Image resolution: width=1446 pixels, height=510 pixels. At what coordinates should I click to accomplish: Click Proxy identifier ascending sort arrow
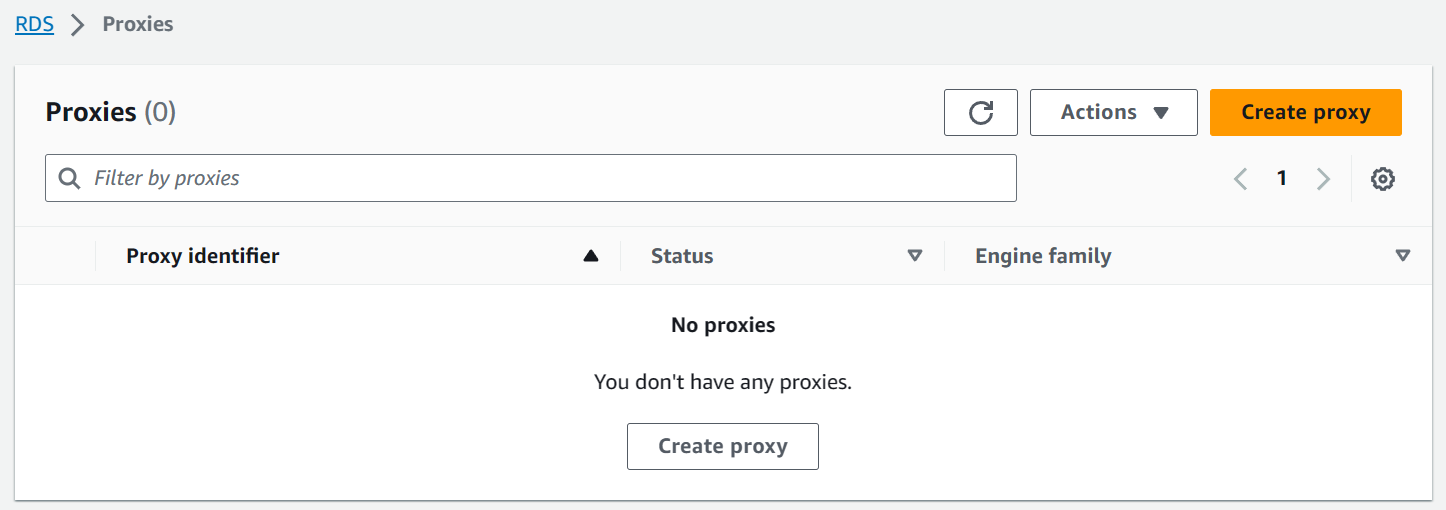click(591, 256)
